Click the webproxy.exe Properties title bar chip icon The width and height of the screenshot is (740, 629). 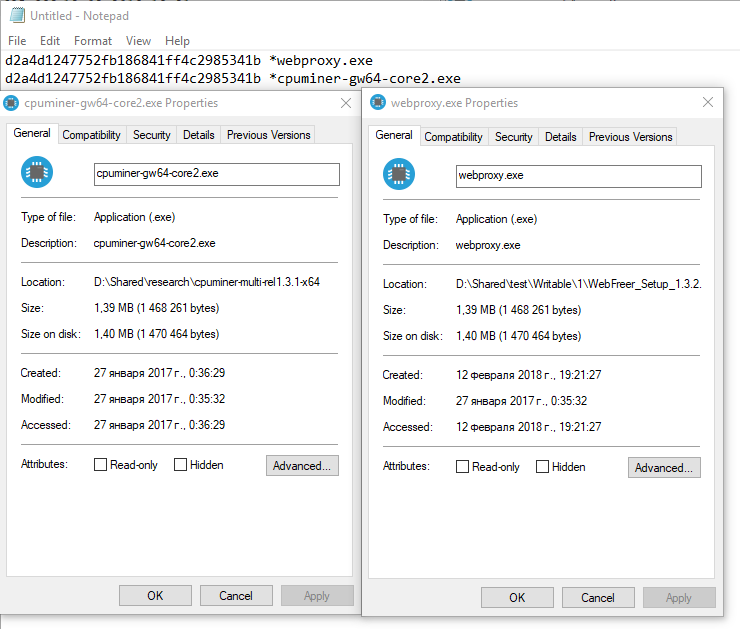tap(378, 102)
